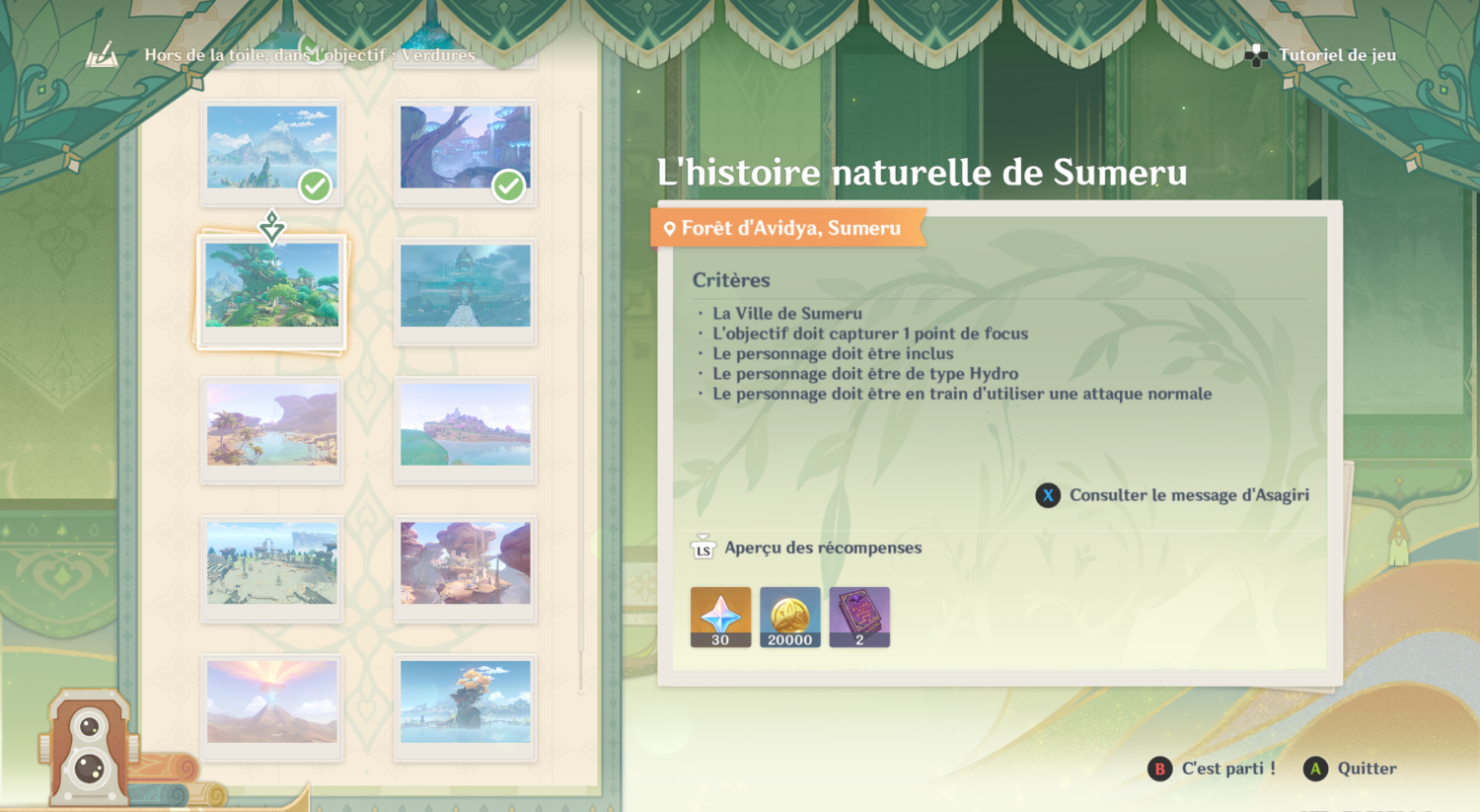Click the selection marker above the highlighted photo
The height and width of the screenshot is (812, 1480).
click(271, 226)
